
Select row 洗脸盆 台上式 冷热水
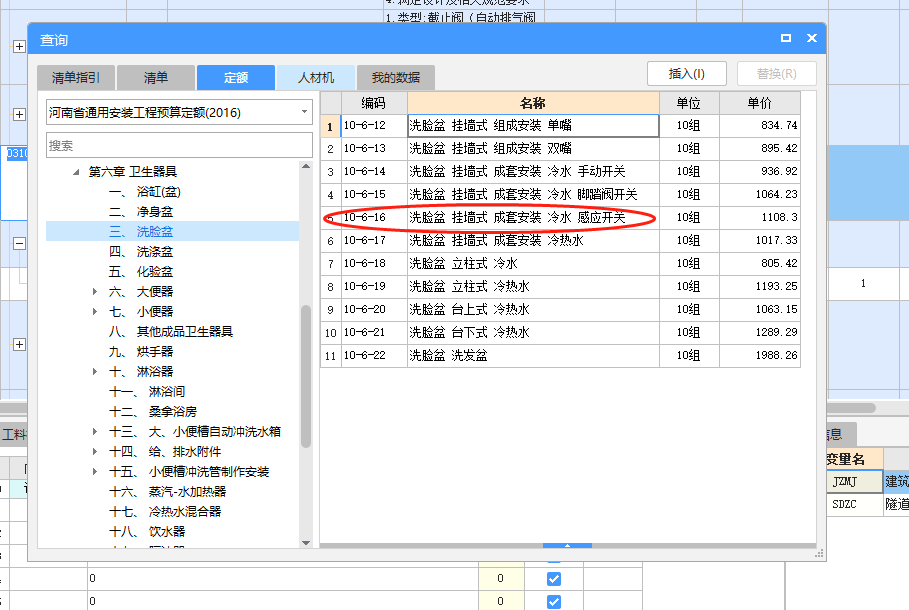click(x=560, y=310)
